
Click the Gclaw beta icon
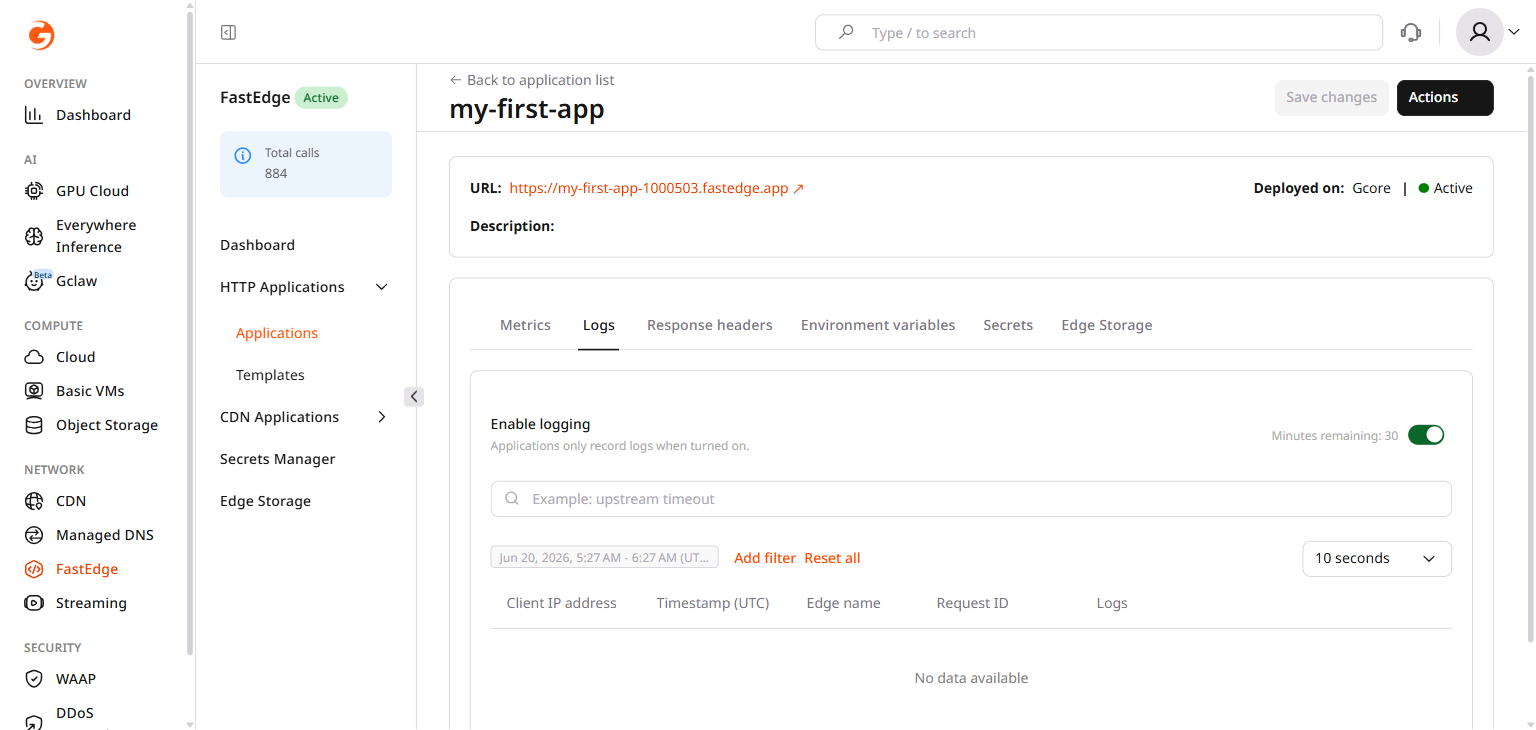pyautogui.click(x=35, y=281)
